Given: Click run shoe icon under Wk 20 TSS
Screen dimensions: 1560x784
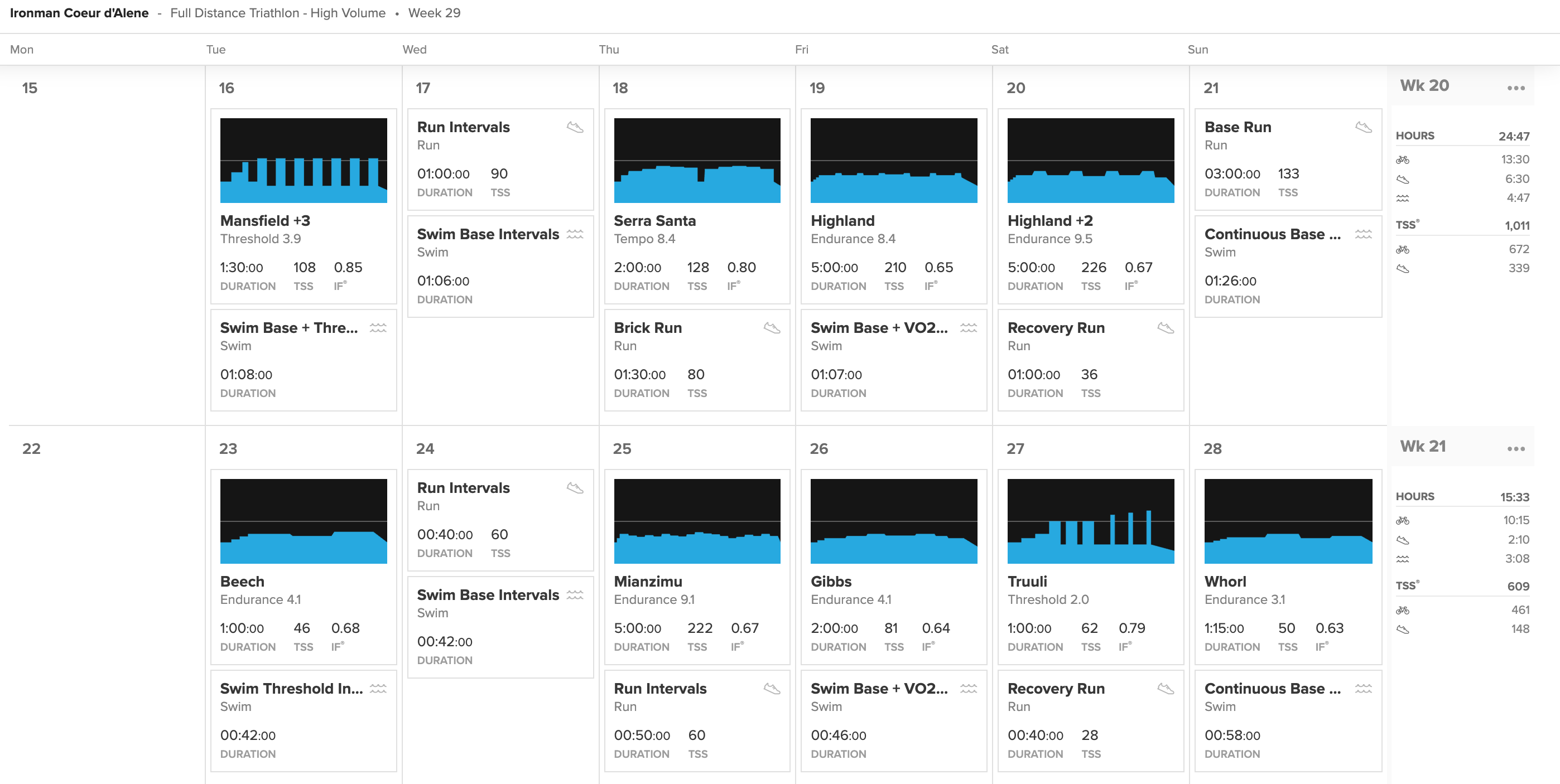Looking at the screenshot, I should click(1403, 268).
